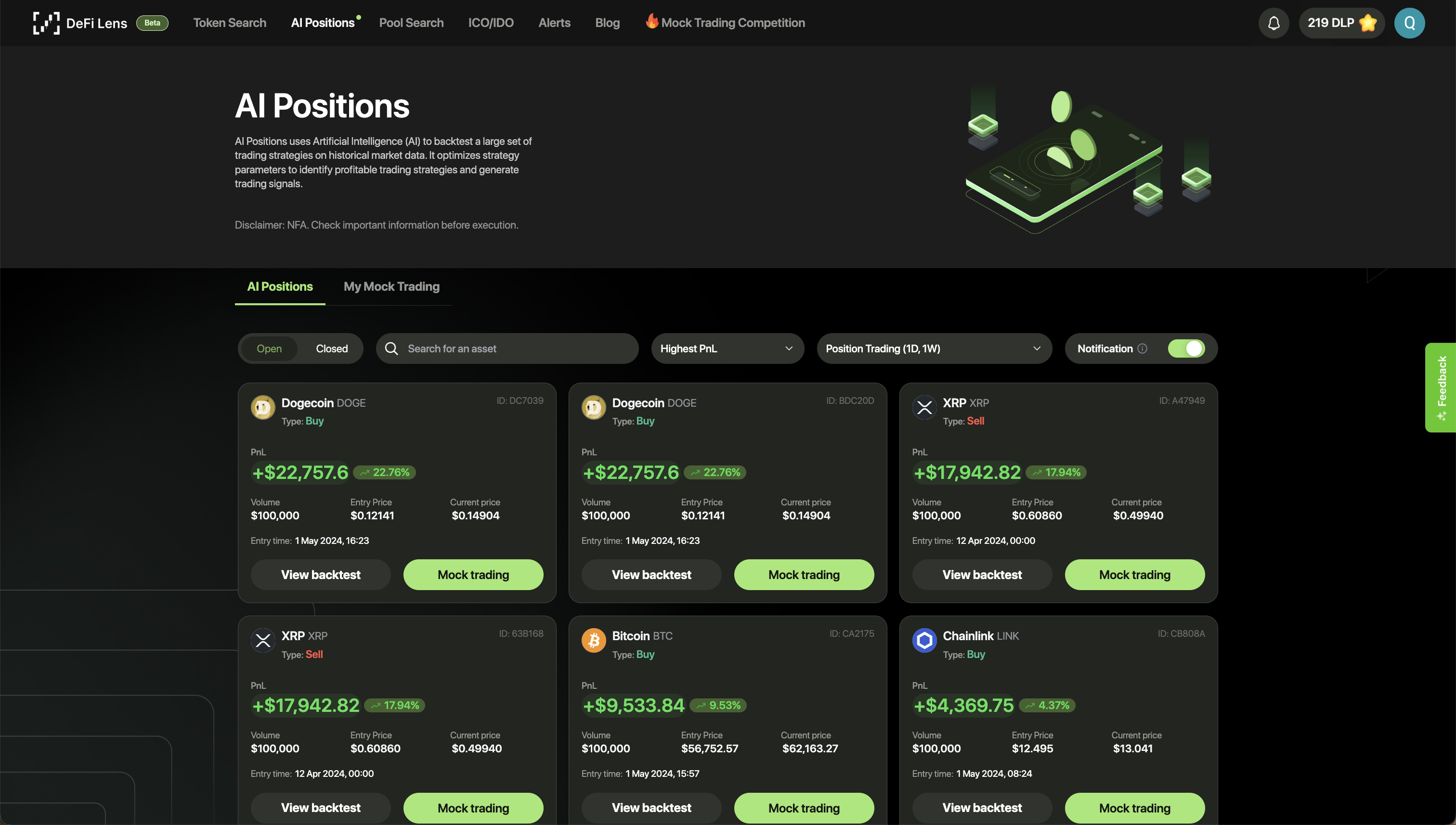This screenshot has height=825, width=1456.
Task: Click the Chainlink token icon
Action: coord(924,640)
